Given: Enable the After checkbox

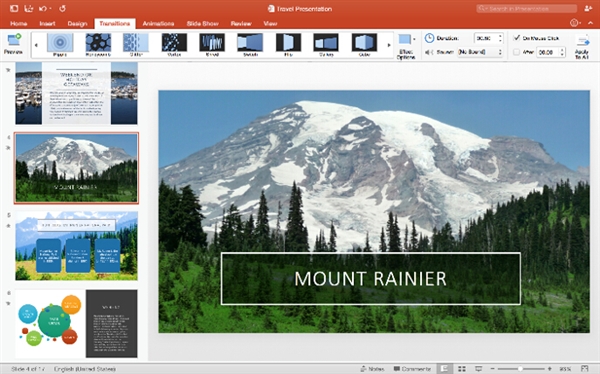Looking at the screenshot, I should tap(517, 52).
